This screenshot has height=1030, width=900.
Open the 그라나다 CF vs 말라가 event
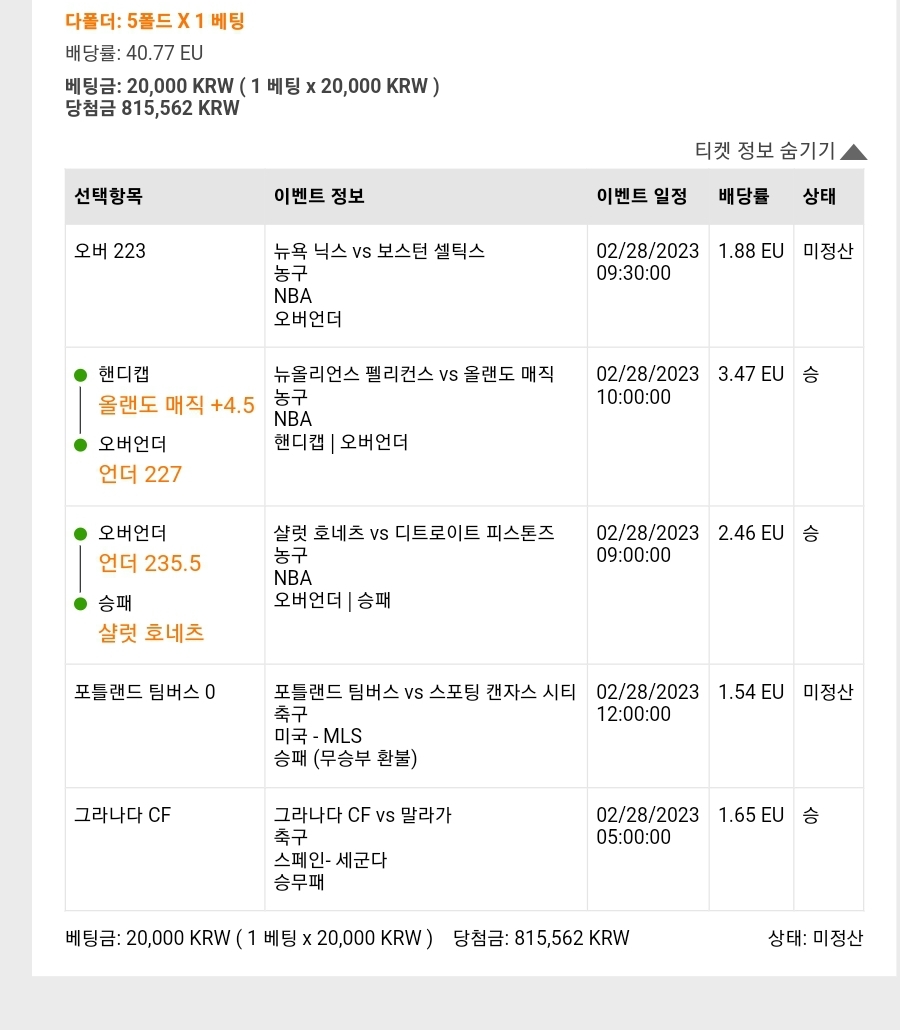click(x=363, y=815)
